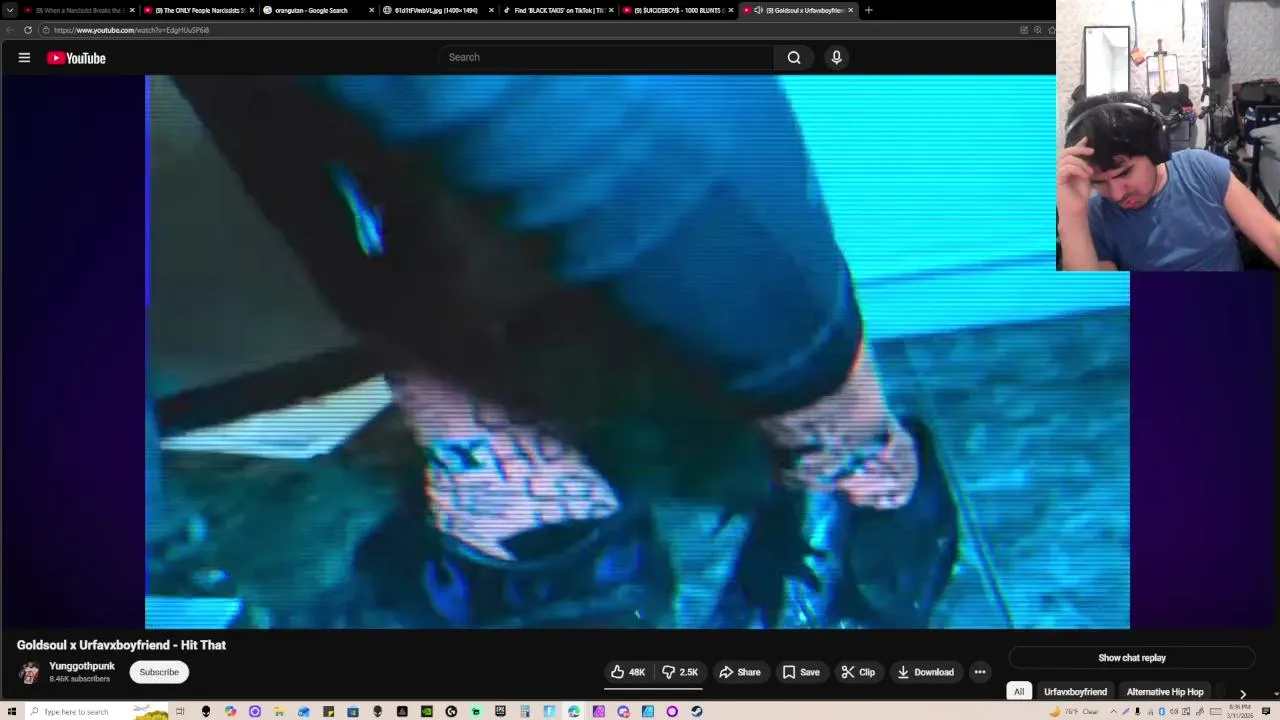Download the video

(x=926, y=672)
